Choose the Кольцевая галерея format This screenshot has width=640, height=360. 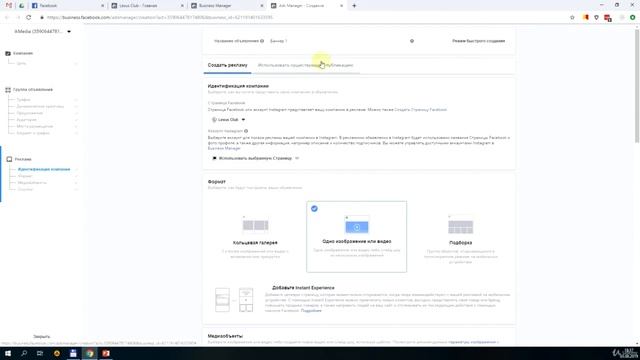point(255,236)
